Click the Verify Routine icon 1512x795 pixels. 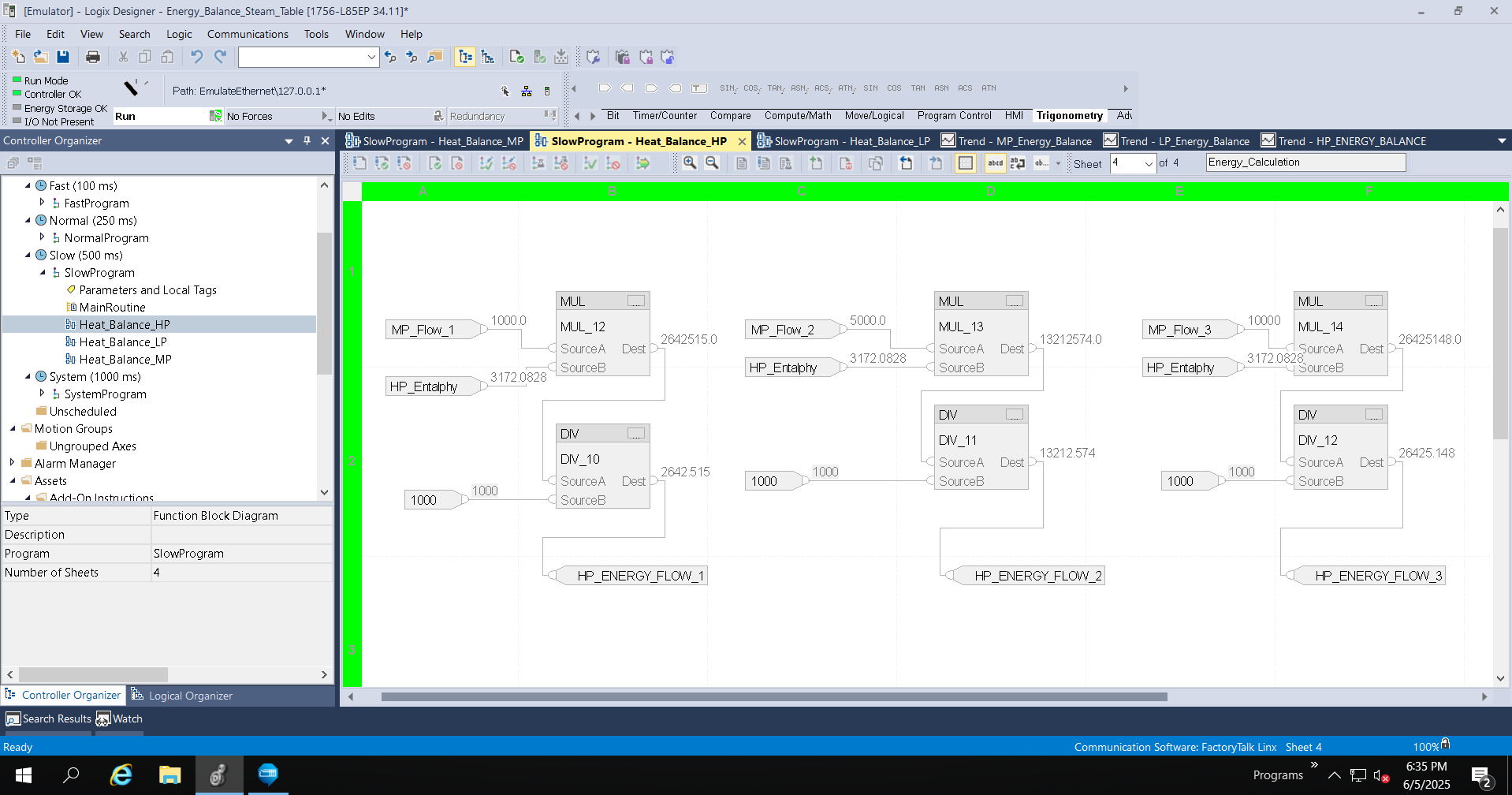point(516,57)
